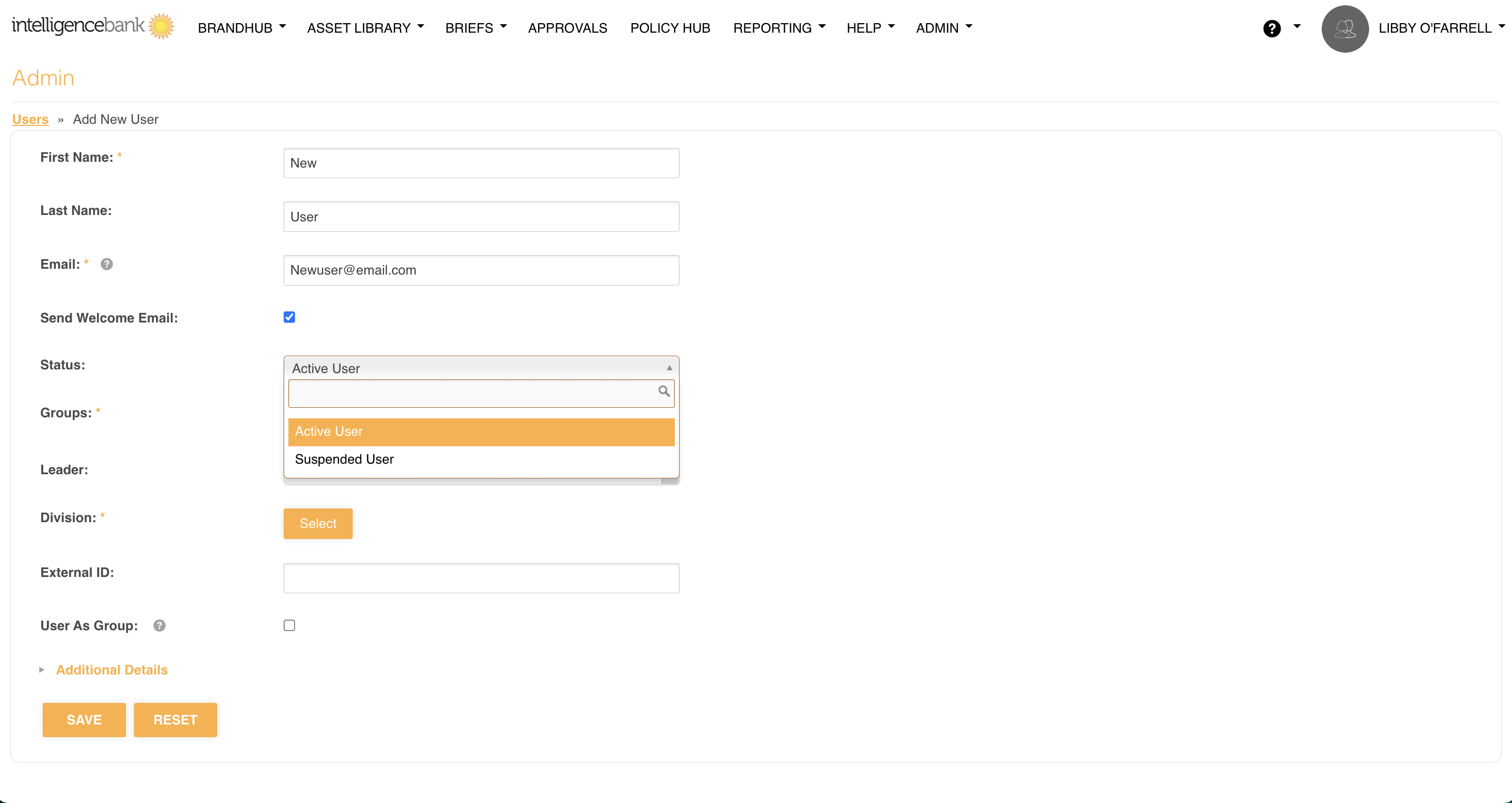Go to Policy Hub
This screenshot has width=1512, height=803.
(x=670, y=28)
